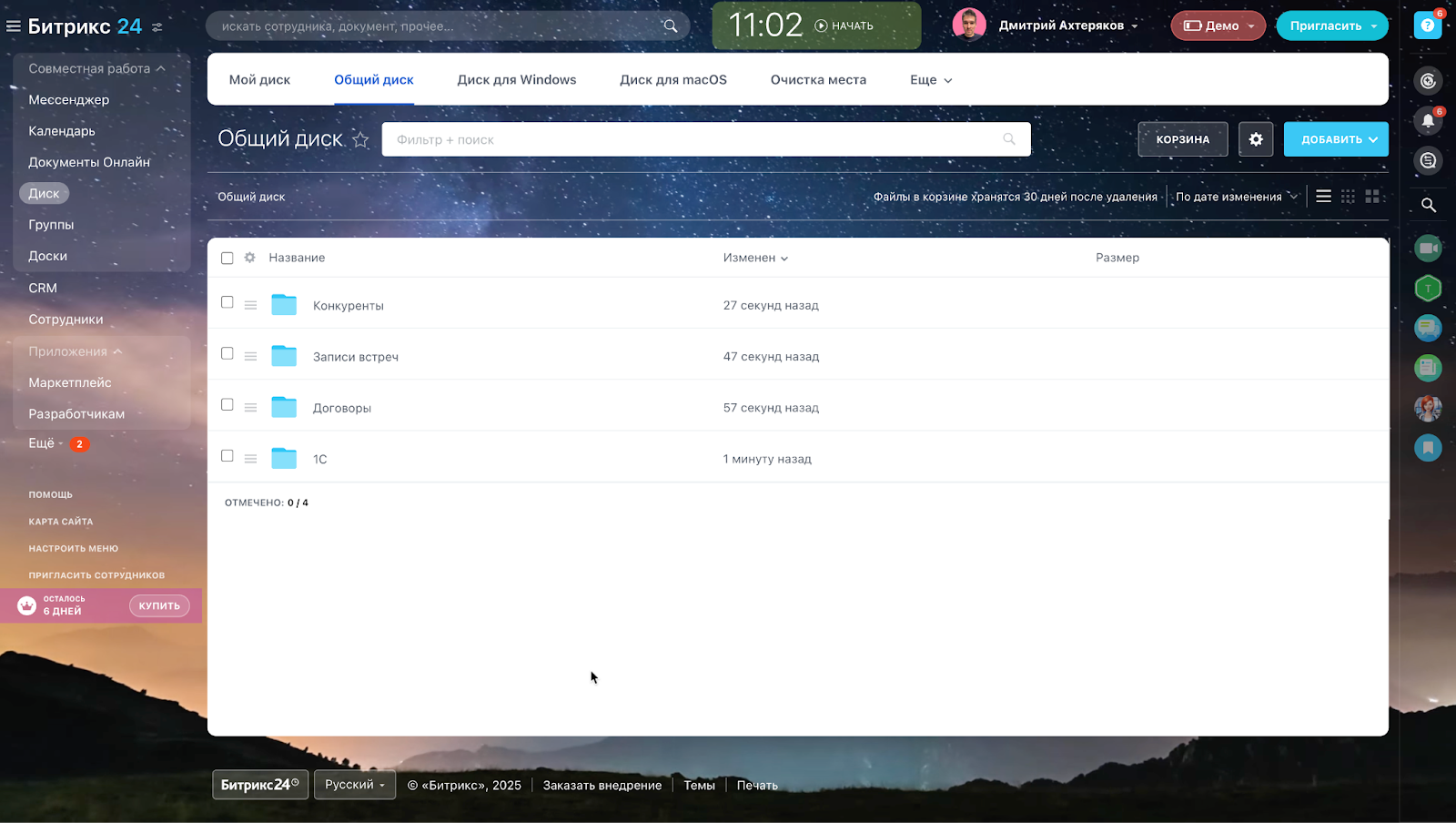1456x823 pixels.
Task: Open the column settings gear in the table header
Action: (x=250, y=258)
